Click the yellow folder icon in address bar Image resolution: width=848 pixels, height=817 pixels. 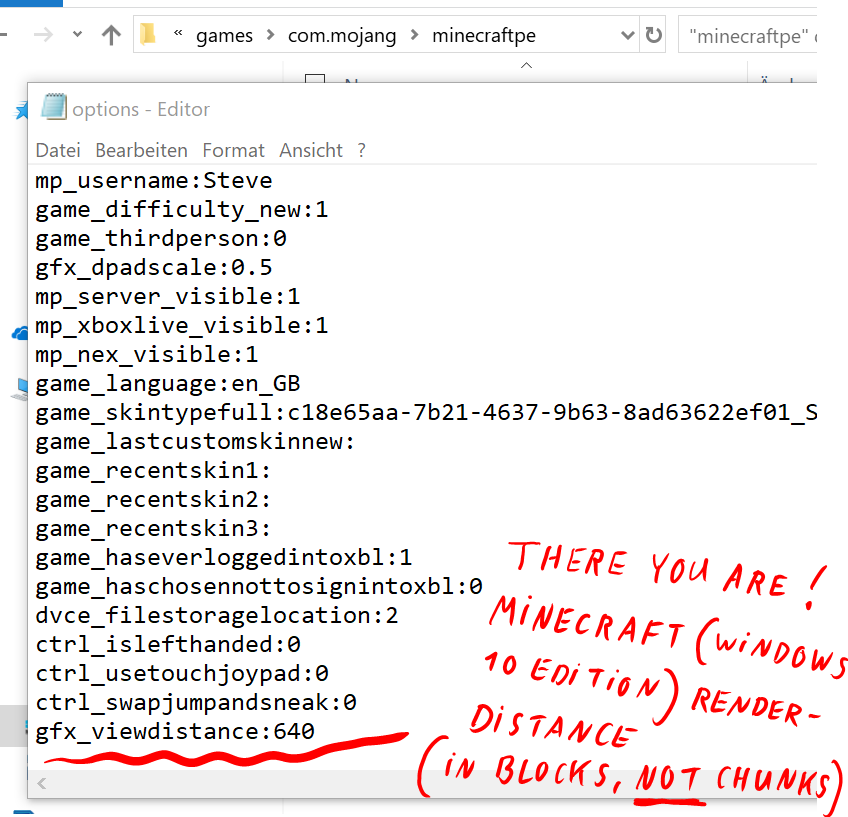pos(149,35)
